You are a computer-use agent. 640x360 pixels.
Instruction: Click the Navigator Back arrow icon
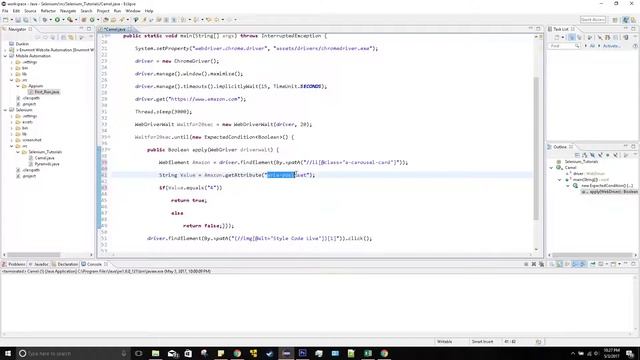(x=37, y=37)
